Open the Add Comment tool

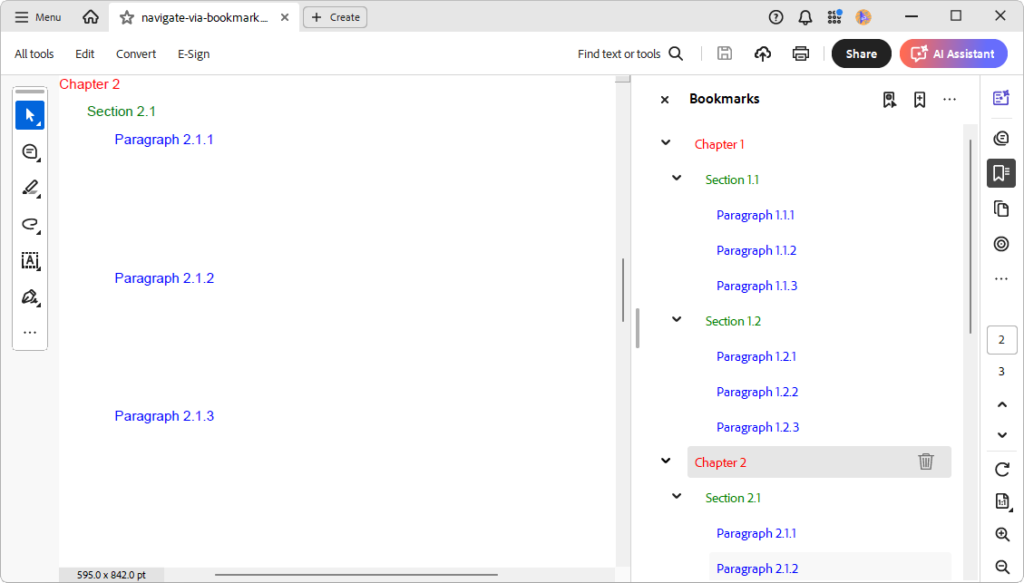(30, 152)
